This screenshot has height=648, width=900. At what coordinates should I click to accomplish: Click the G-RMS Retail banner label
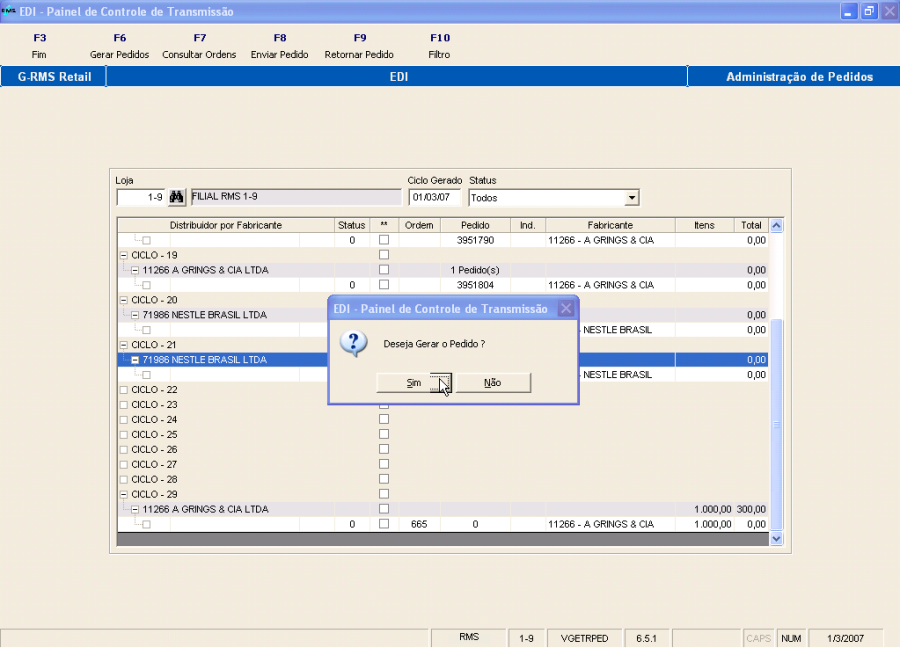coord(55,77)
